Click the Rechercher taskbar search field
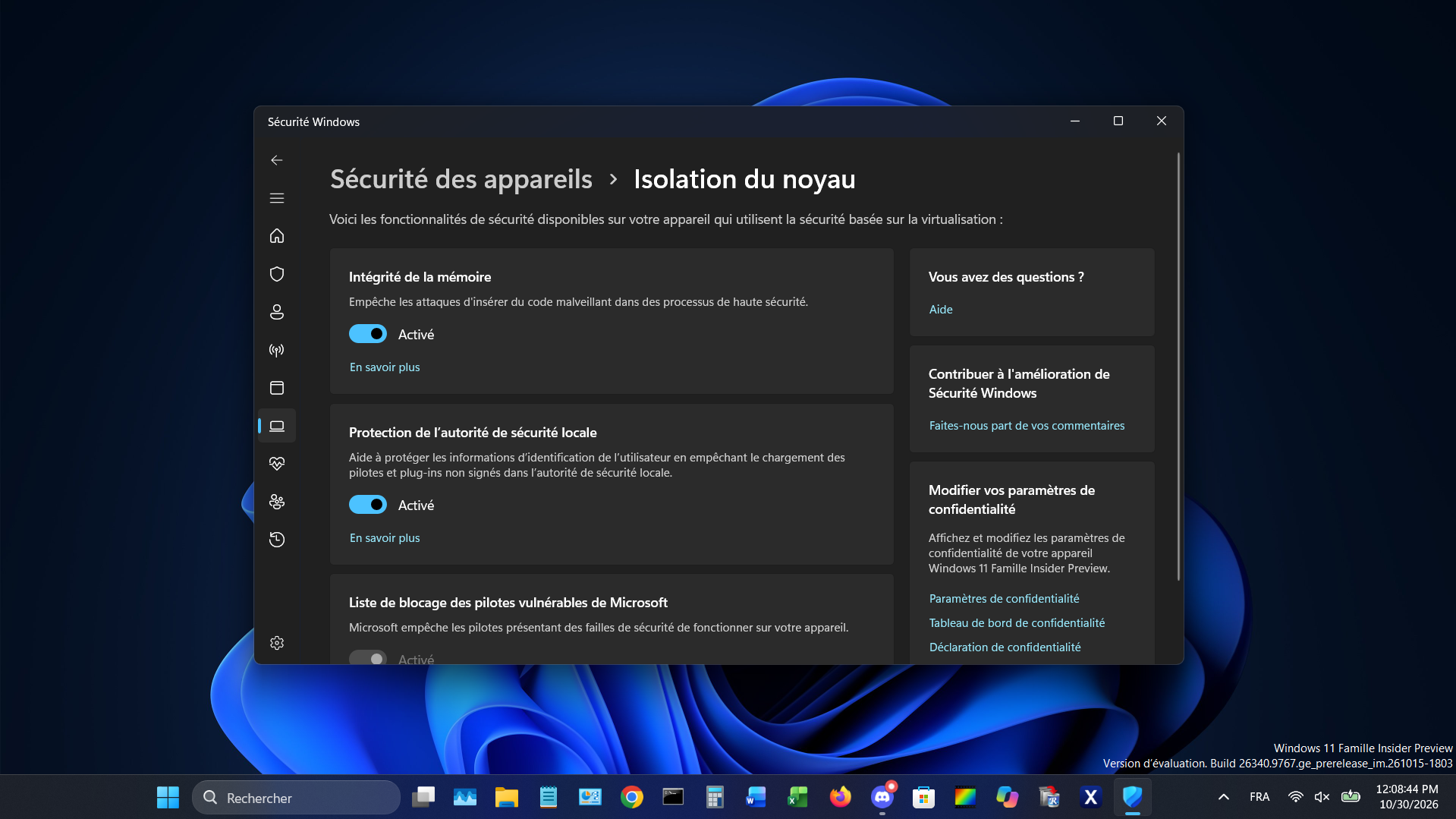 tap(296, 798)
